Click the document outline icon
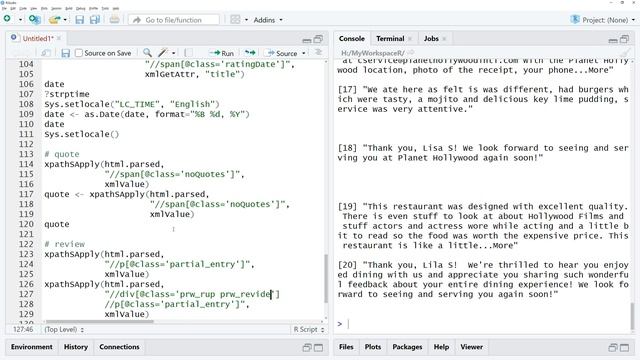This screenshot has width=640, height=360. click(x=318, y=52)
